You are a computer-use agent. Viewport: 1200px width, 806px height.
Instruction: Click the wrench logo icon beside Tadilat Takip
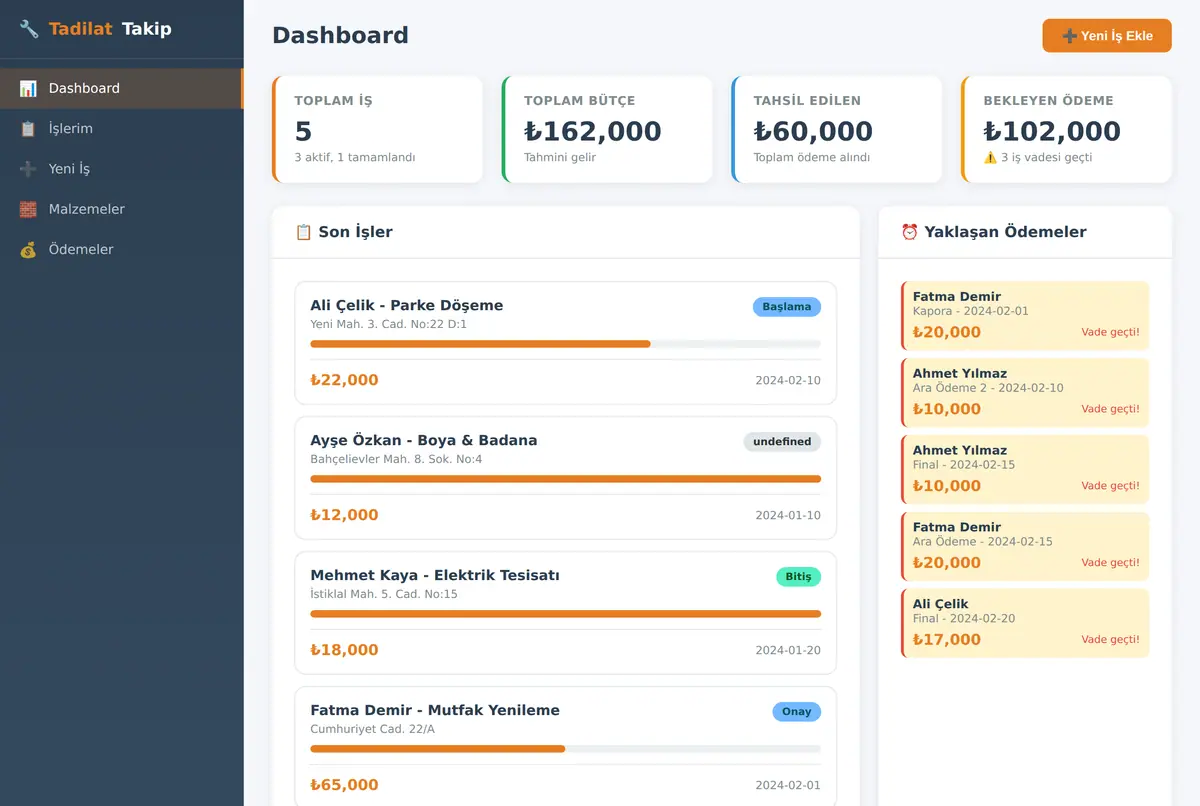click(29, 29)
